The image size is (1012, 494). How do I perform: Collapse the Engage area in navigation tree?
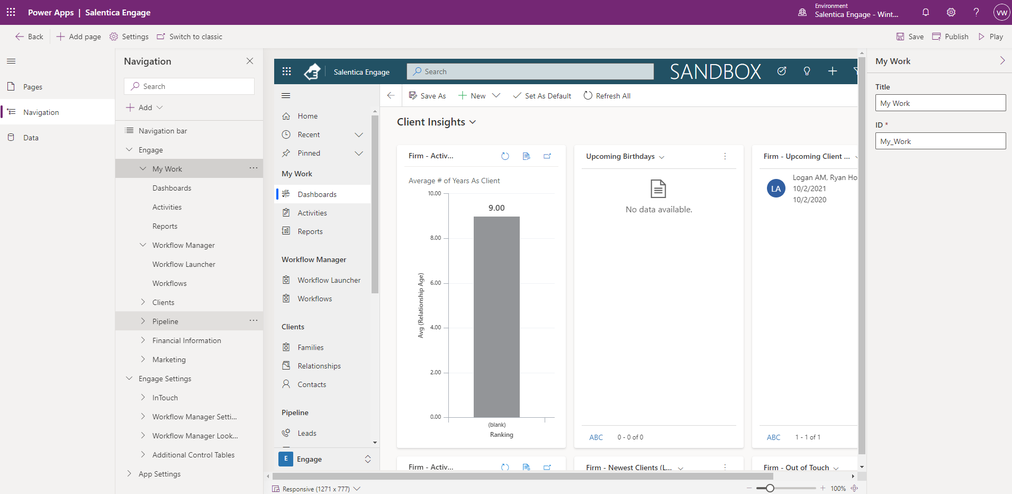click(129, 150)
